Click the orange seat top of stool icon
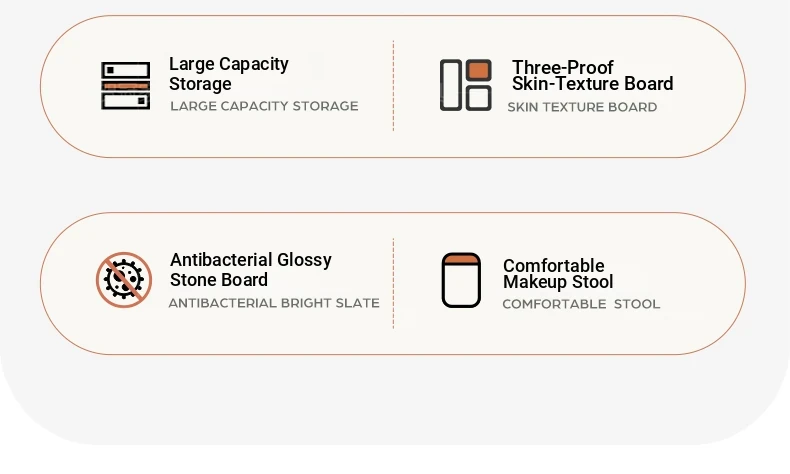This screenshot has width=790, height=474. point(461,259)
